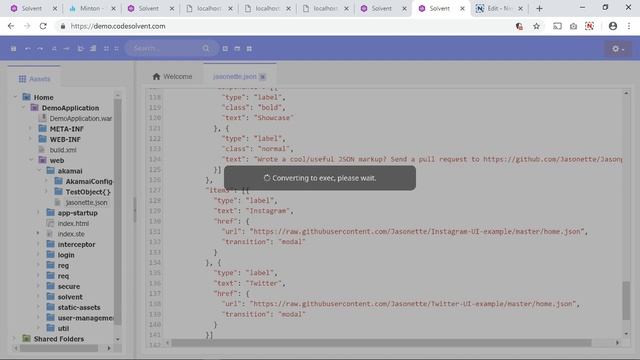
Task: Select the TestObject{ } item
Action: pyautogui.click(x=88, y=191)
